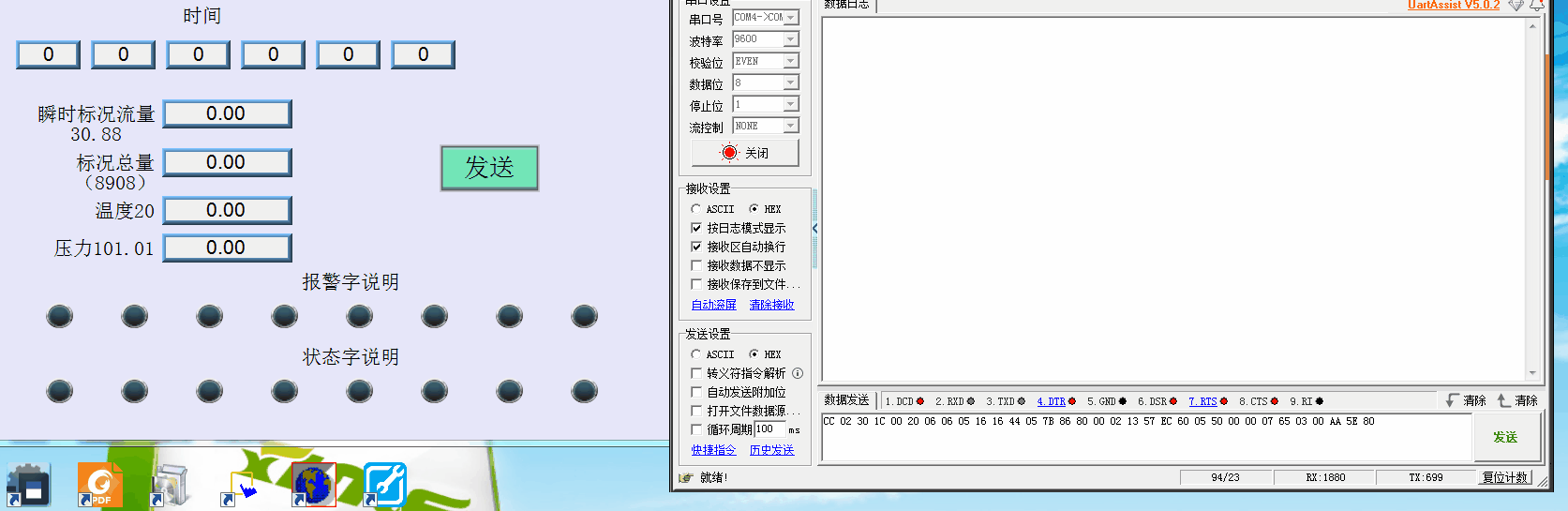The image size is (1568, 511).
Task: Click the data log vertical scrollbar
Action: click(x=1532, y=188)
